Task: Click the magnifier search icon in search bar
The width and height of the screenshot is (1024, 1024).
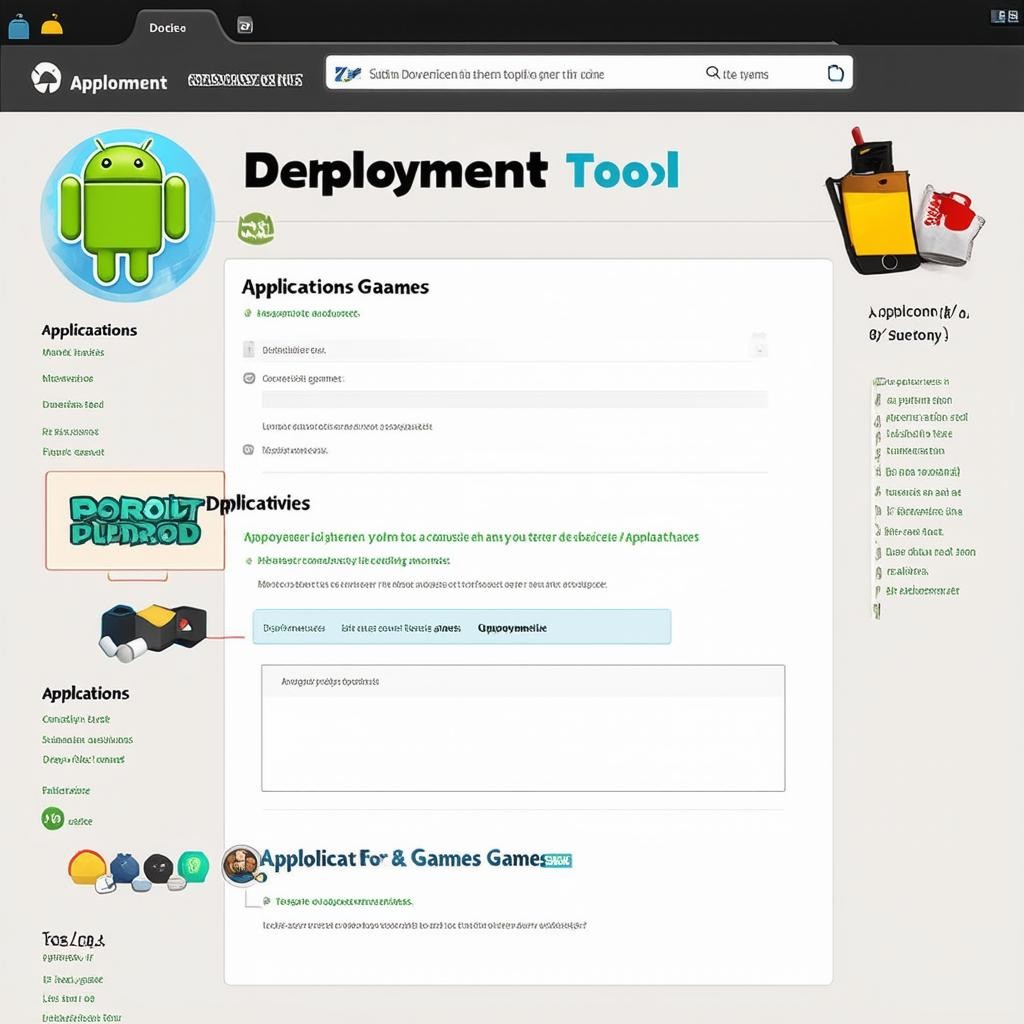Action: point(713,73)
